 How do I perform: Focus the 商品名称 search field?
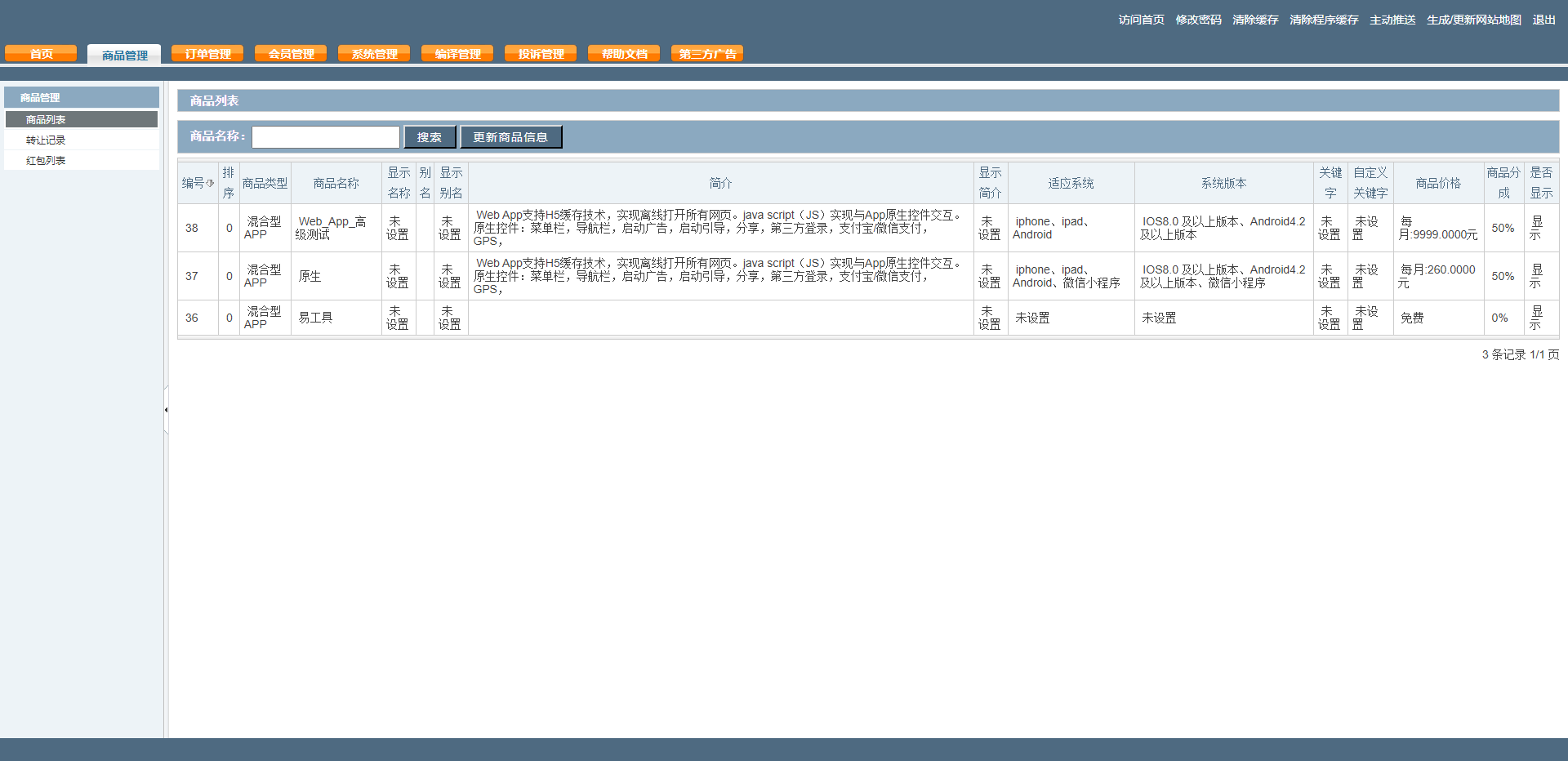click(325, 137)
